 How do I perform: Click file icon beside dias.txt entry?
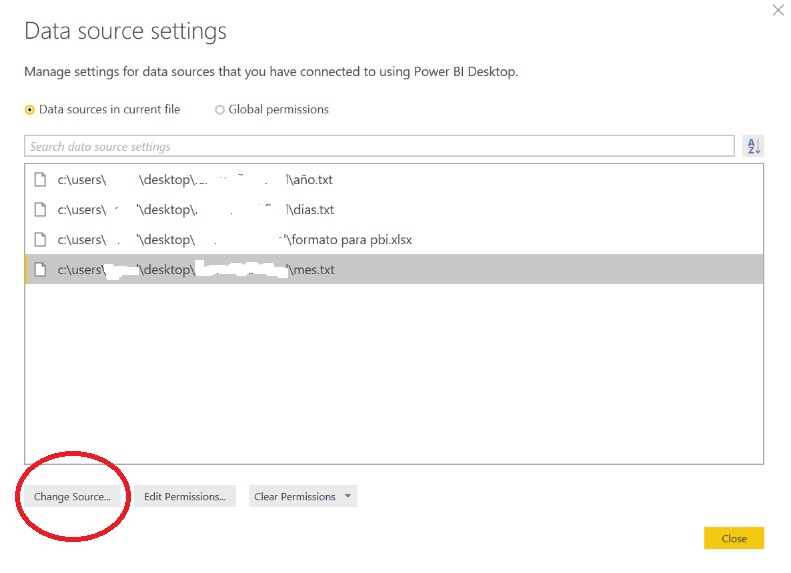click(x=40, y=209)
